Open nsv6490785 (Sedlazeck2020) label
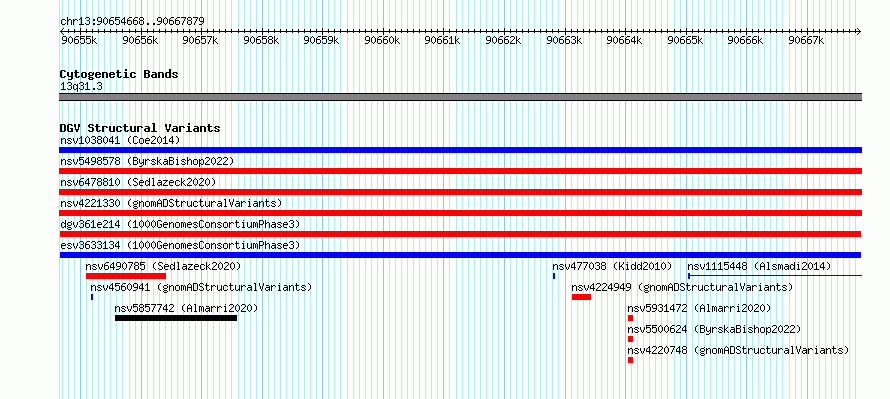890x399 pixels. [x=163, y=266]
